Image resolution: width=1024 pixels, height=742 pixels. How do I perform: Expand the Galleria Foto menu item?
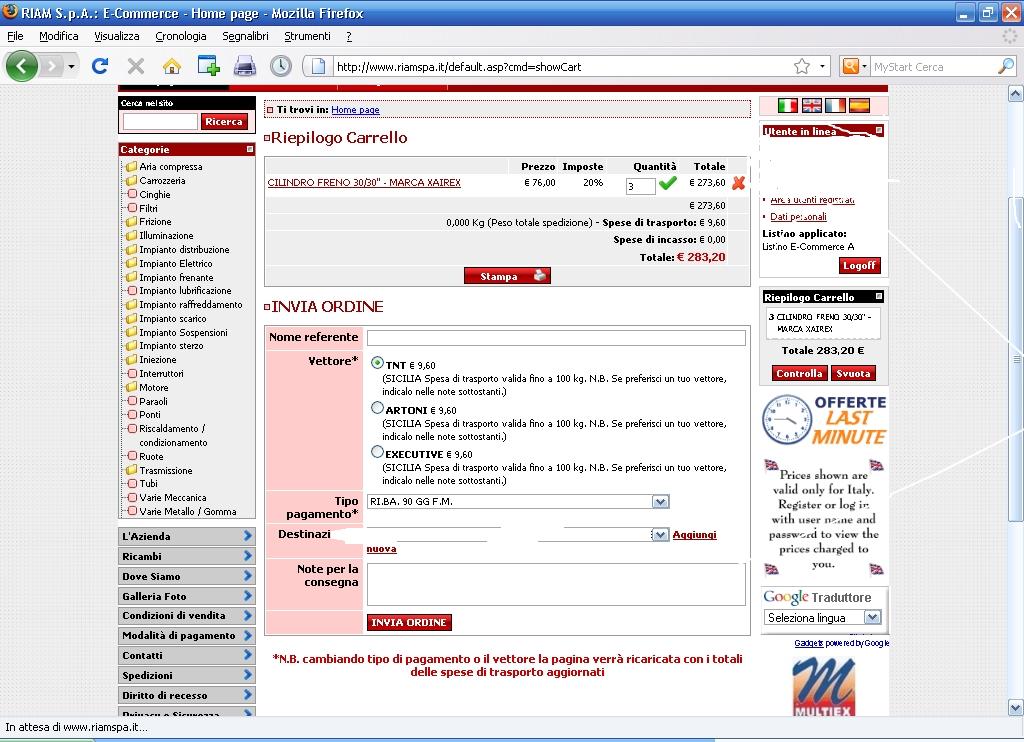click(186, 596)
